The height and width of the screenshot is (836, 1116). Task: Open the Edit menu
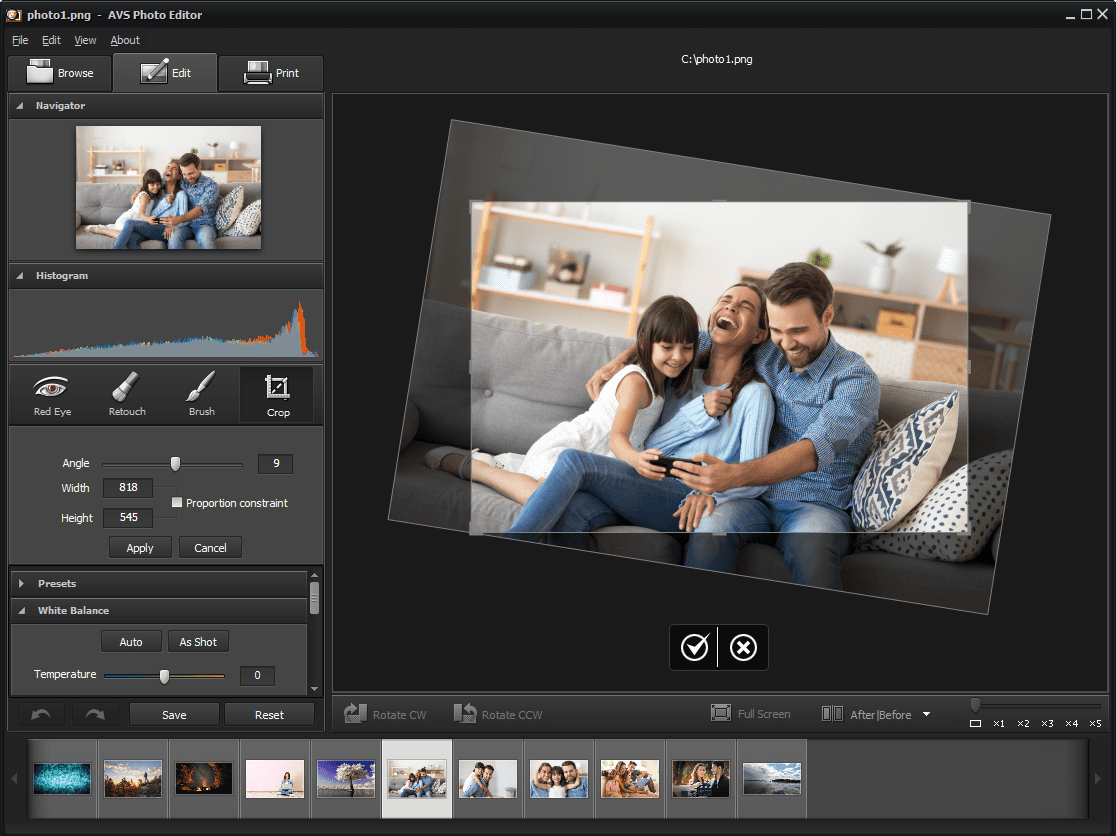pyautogui.click(x=51, y=40)
